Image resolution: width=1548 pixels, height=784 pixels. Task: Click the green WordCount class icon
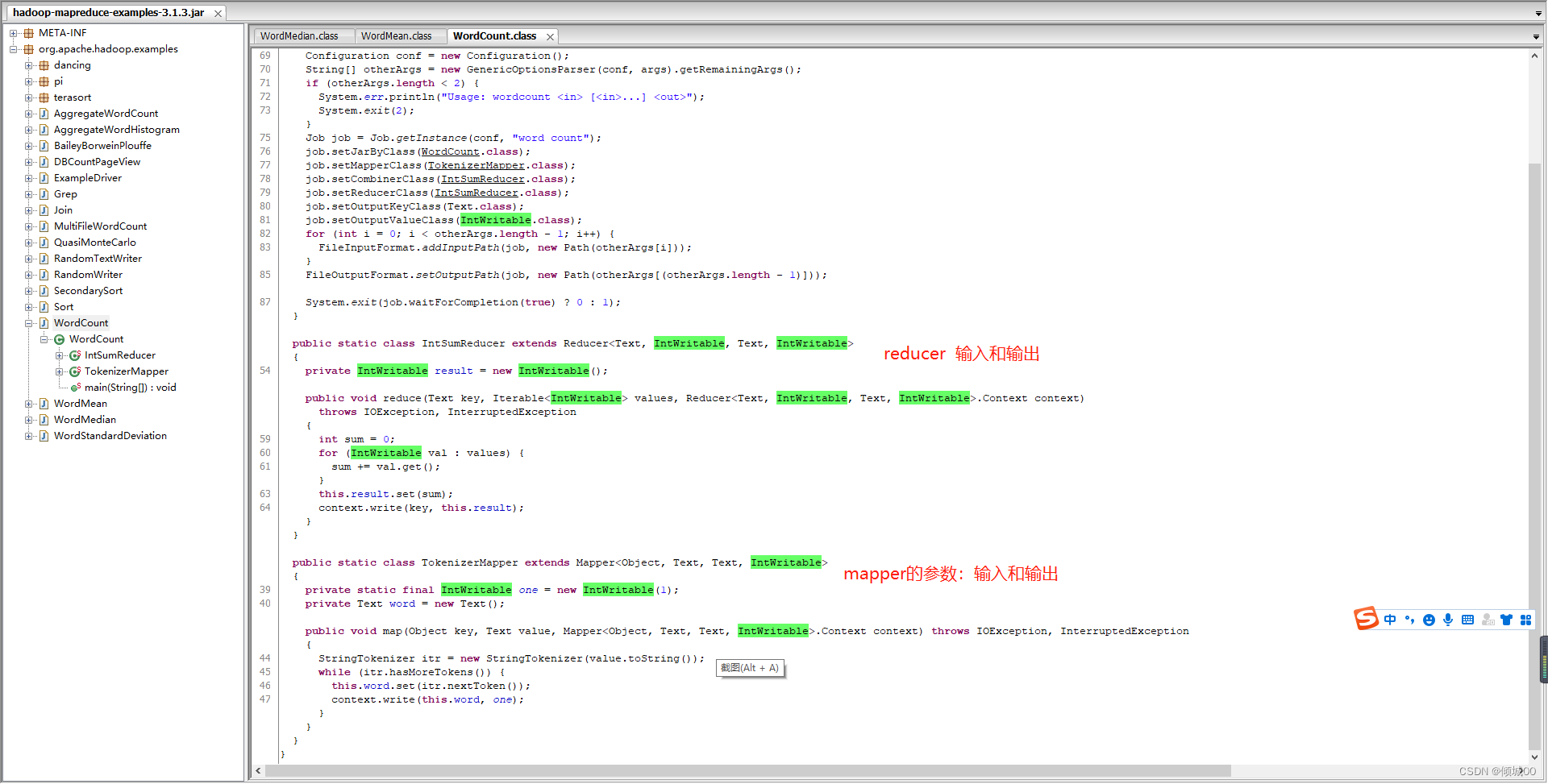point(60,339)
